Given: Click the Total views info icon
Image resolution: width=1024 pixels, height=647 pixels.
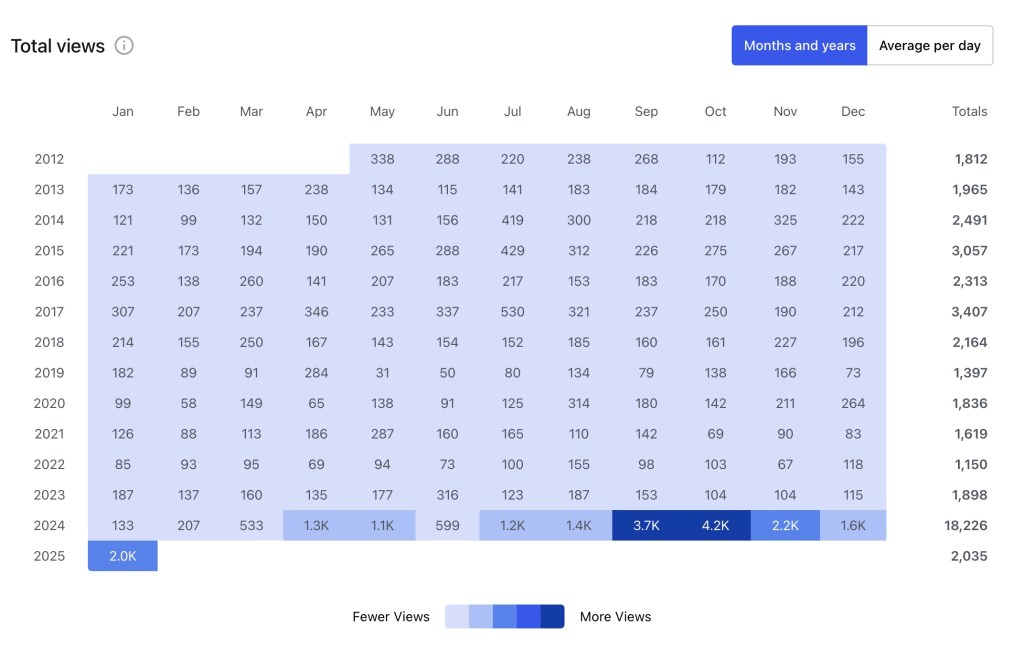Looking at the screenshot, I should [124, 46].
